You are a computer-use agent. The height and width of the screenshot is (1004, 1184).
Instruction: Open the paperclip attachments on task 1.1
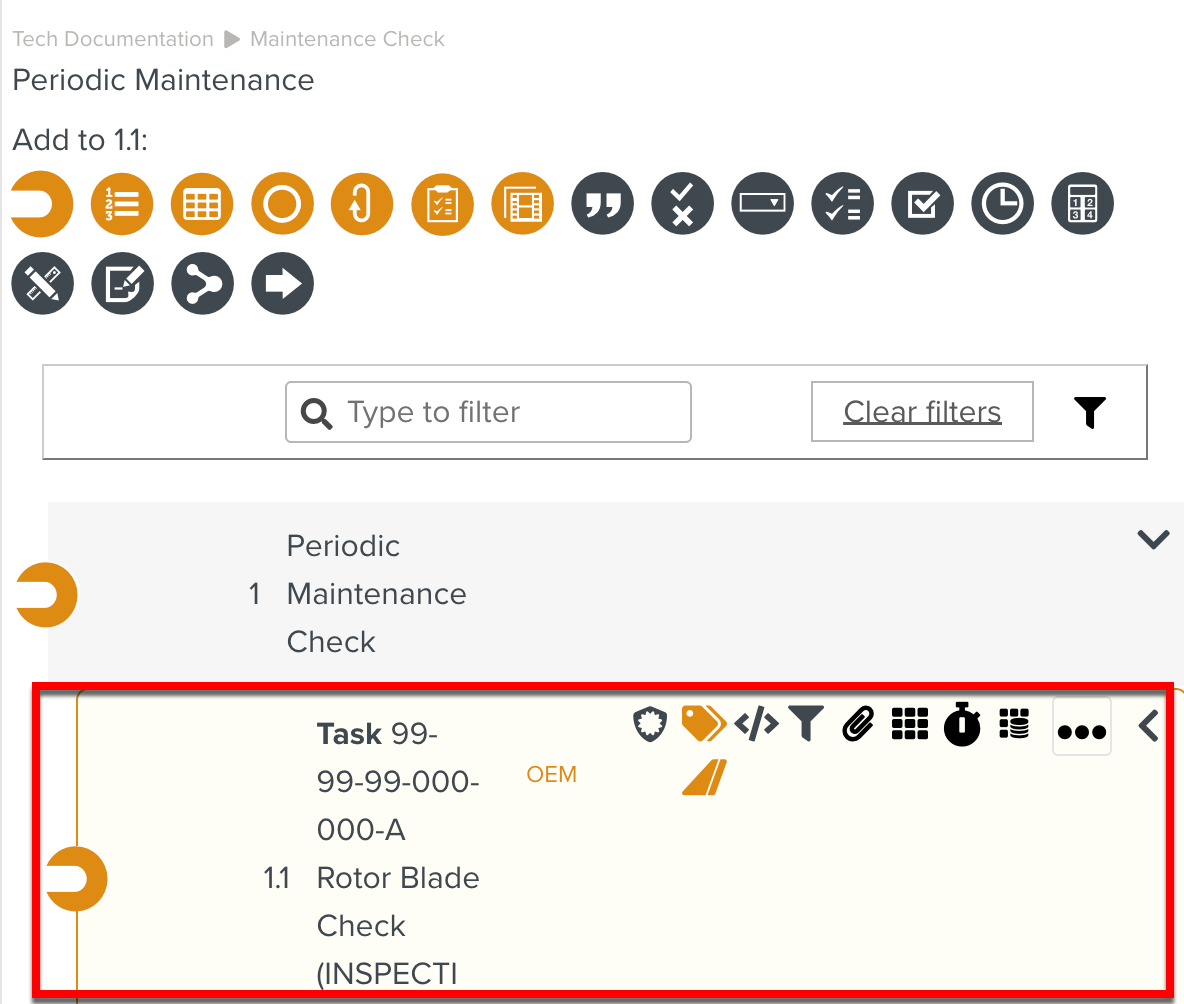click(x=859, y=723)
